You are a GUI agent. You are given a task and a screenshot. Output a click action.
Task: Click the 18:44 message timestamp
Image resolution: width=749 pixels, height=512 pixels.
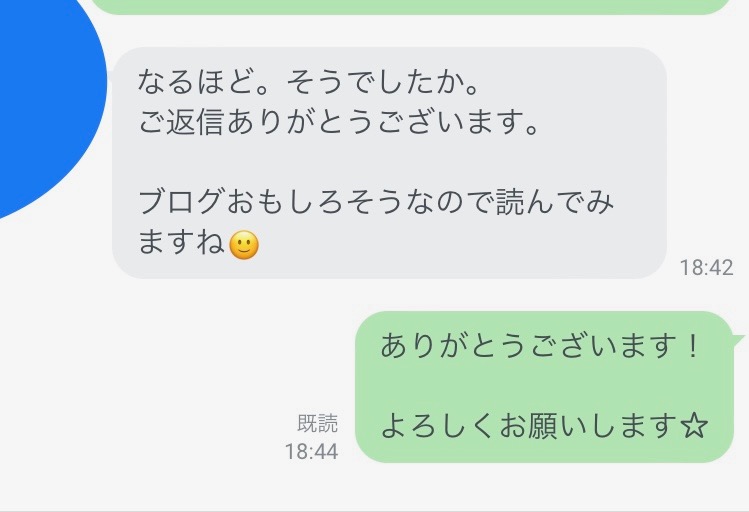(311, 451)
